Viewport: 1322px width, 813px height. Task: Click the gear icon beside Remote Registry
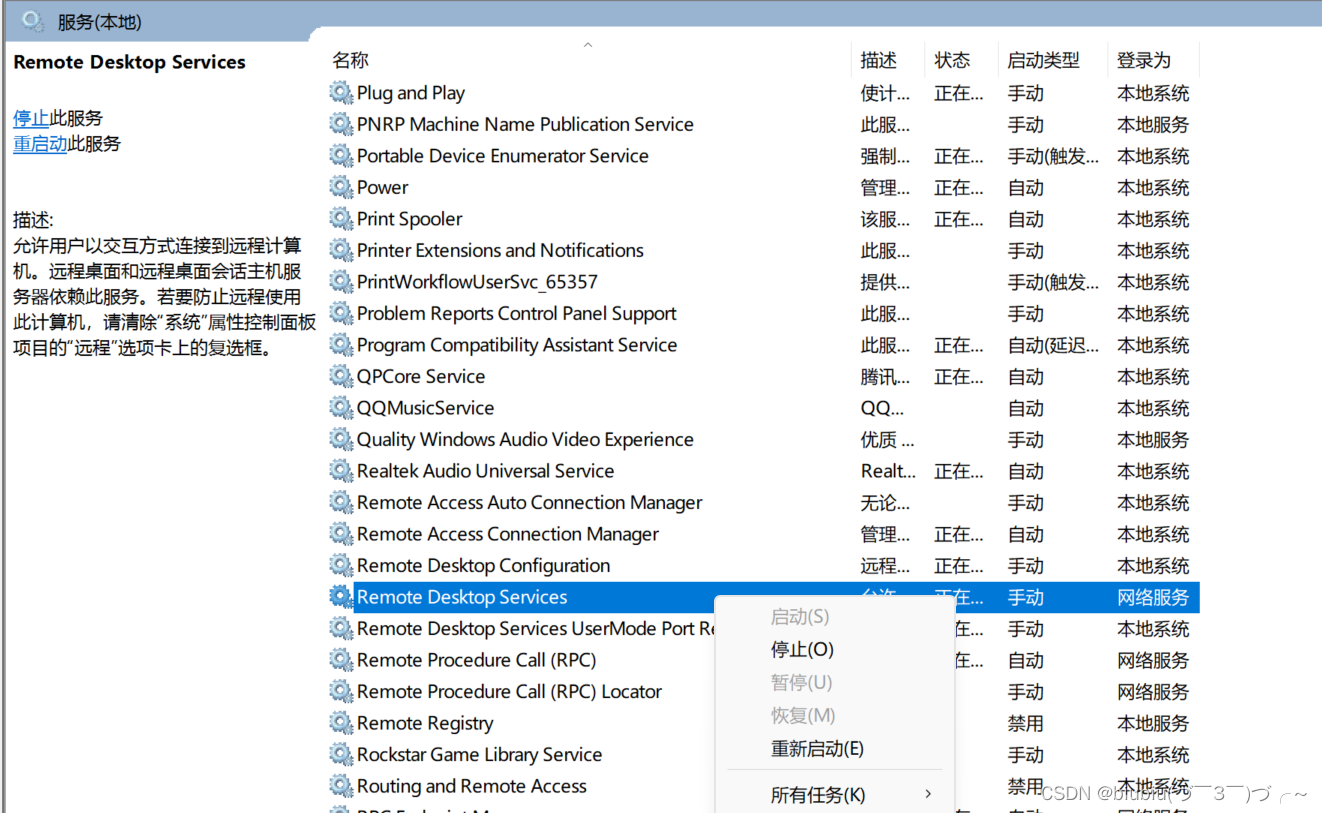(341, 723)
